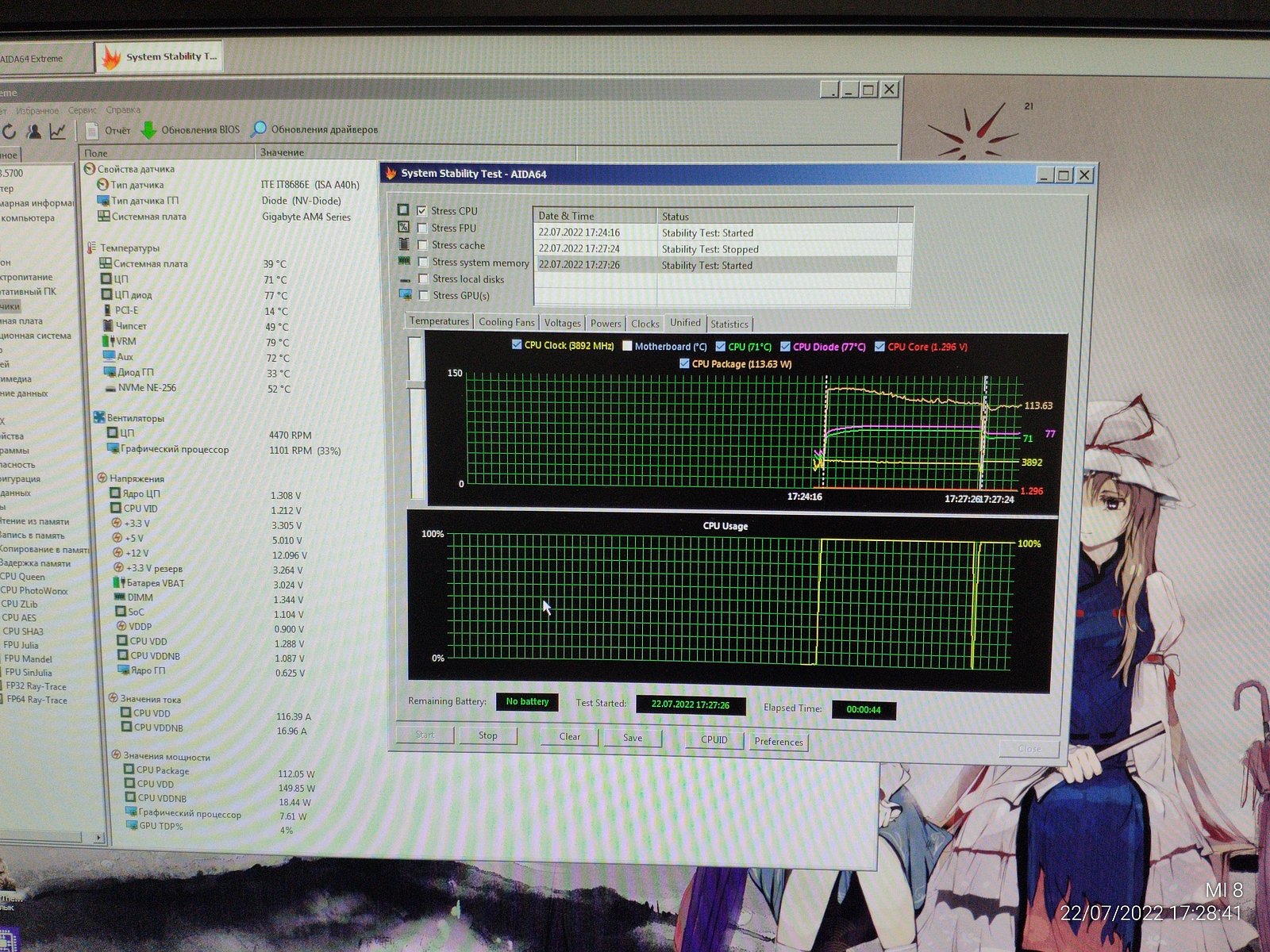
Task: Select the Clocks tab
Action: click(645, 324)
